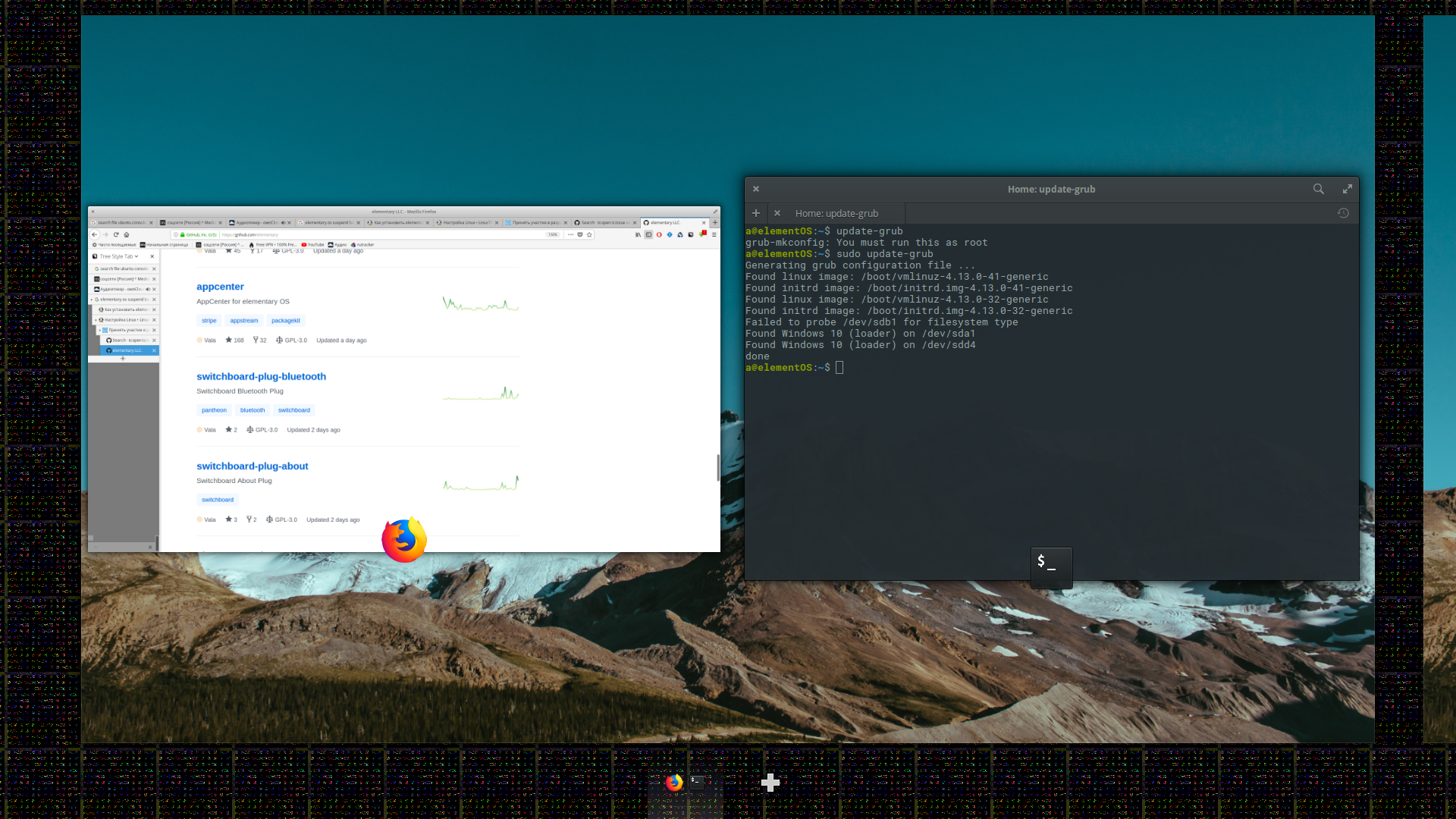
Task: Click the Firefox page vertical scrollbar
Action: tap(717, 468)
